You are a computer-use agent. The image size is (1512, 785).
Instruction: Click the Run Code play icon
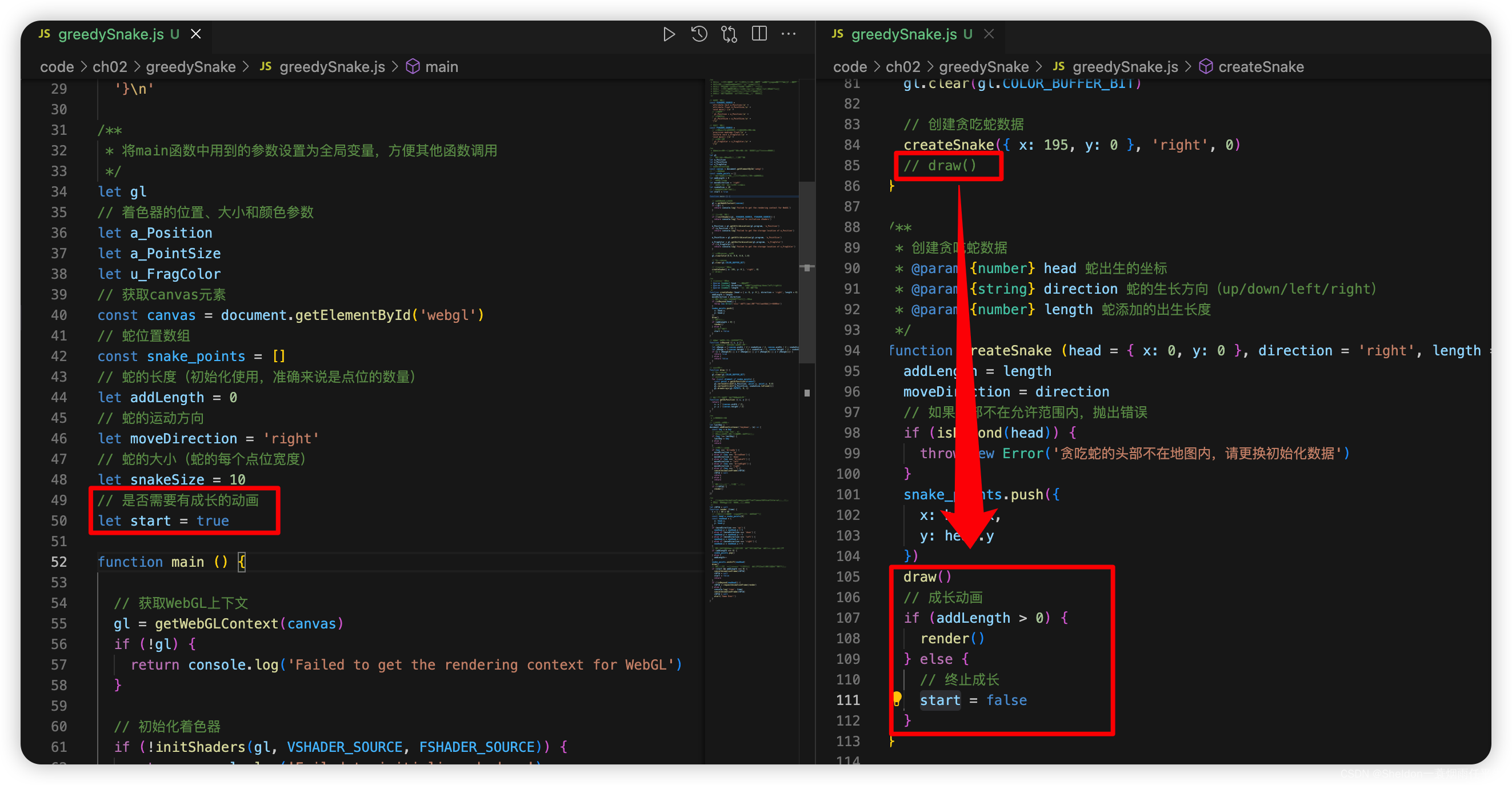[x=669, y=34]
